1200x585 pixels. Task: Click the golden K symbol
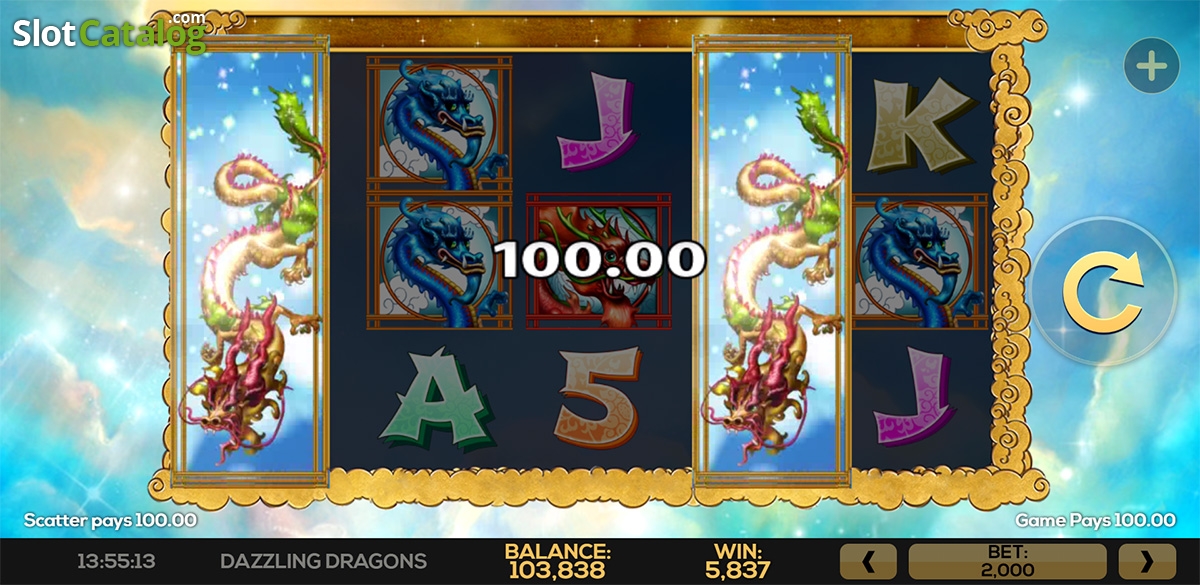[920, 122]
